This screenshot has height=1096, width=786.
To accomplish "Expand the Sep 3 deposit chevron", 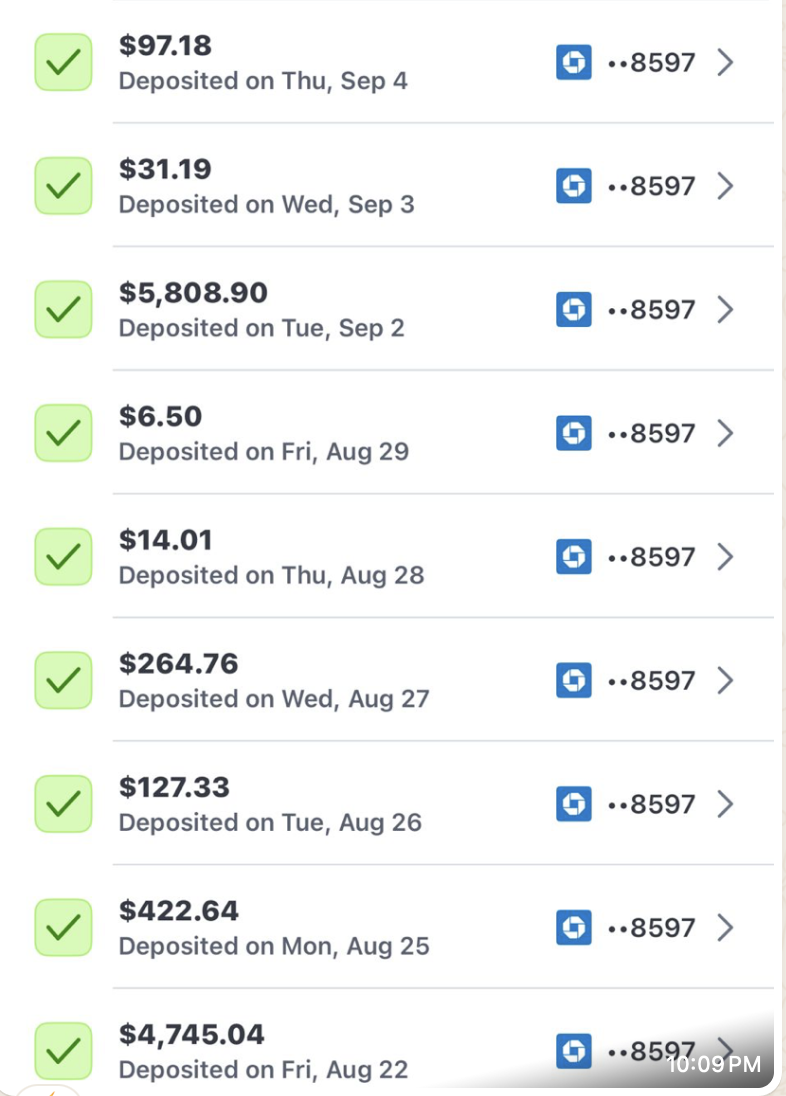I will 726,186.
